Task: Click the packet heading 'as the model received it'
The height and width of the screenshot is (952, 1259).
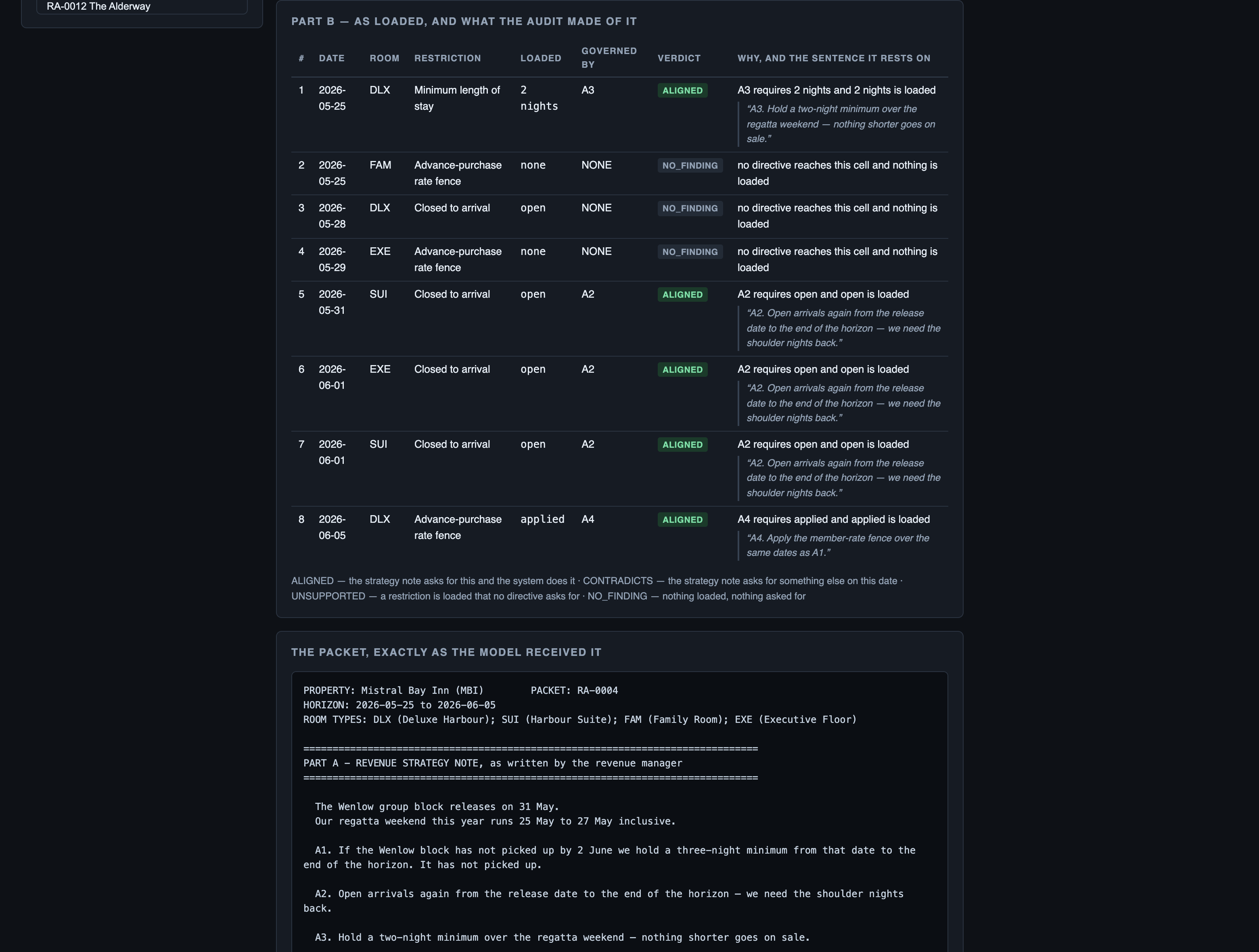Action: pos(446,652)
